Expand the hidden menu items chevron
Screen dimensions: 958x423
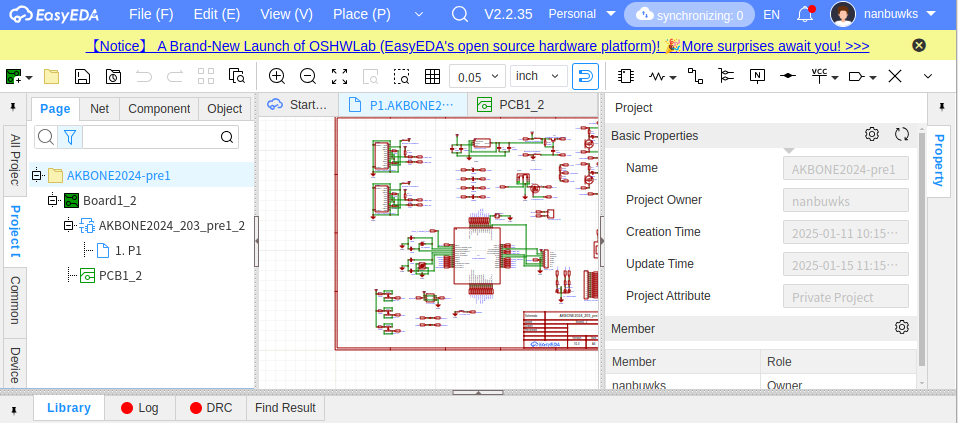coord(419,14)
